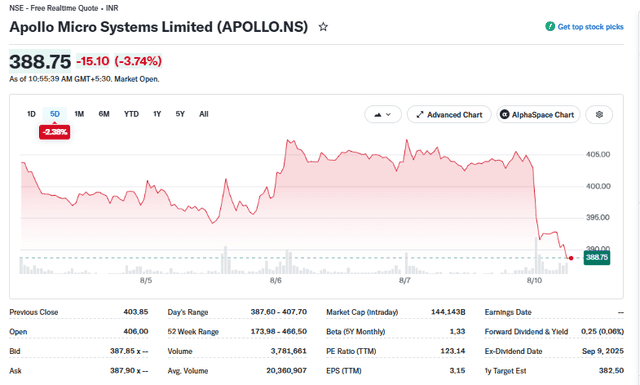Click Open value 406.00
Image resolution: width=640 pixels, height=385 pixels.
[136, 332]
